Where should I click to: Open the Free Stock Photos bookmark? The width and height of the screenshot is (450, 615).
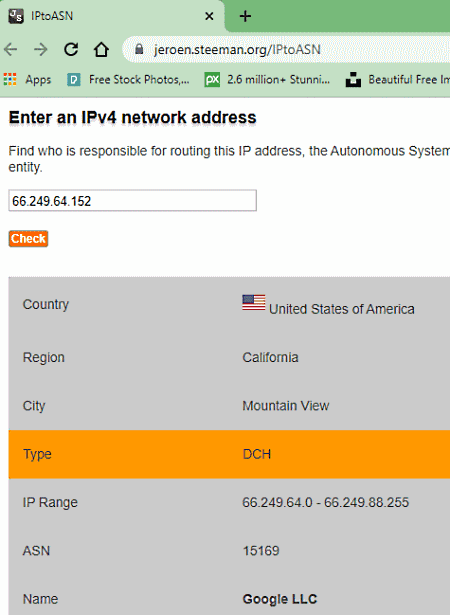click(x=128, y=80)
